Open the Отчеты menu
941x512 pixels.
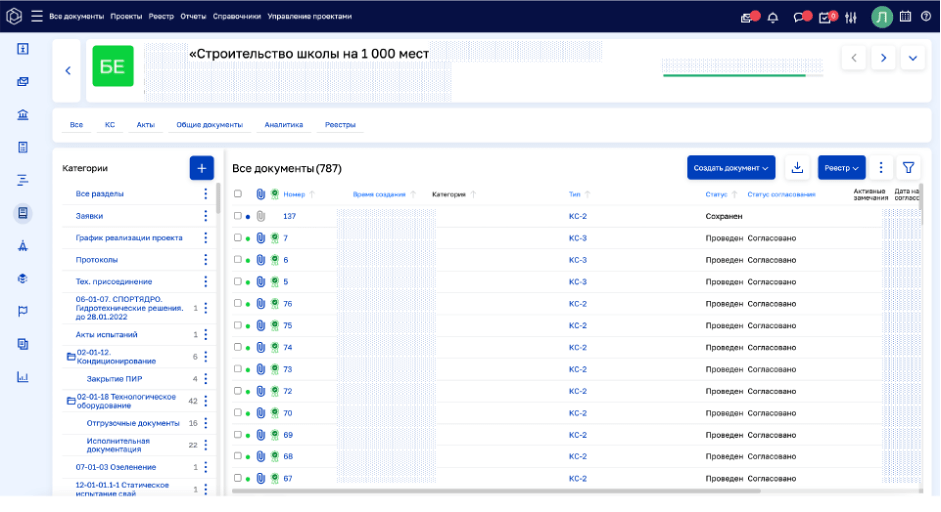pyautogui.click(x=194, y=17)
